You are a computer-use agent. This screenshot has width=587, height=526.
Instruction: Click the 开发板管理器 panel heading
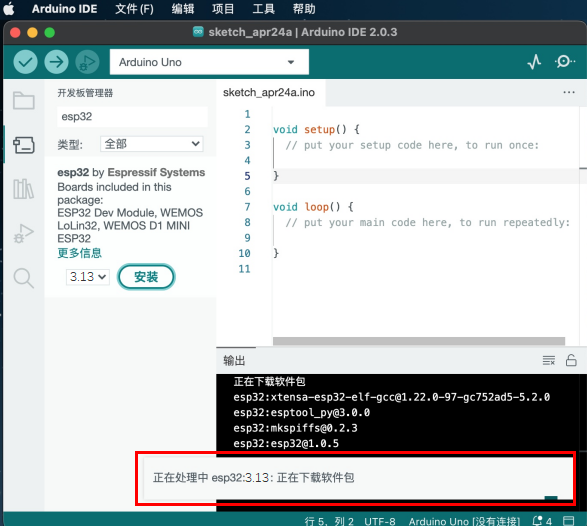(85, 93)
